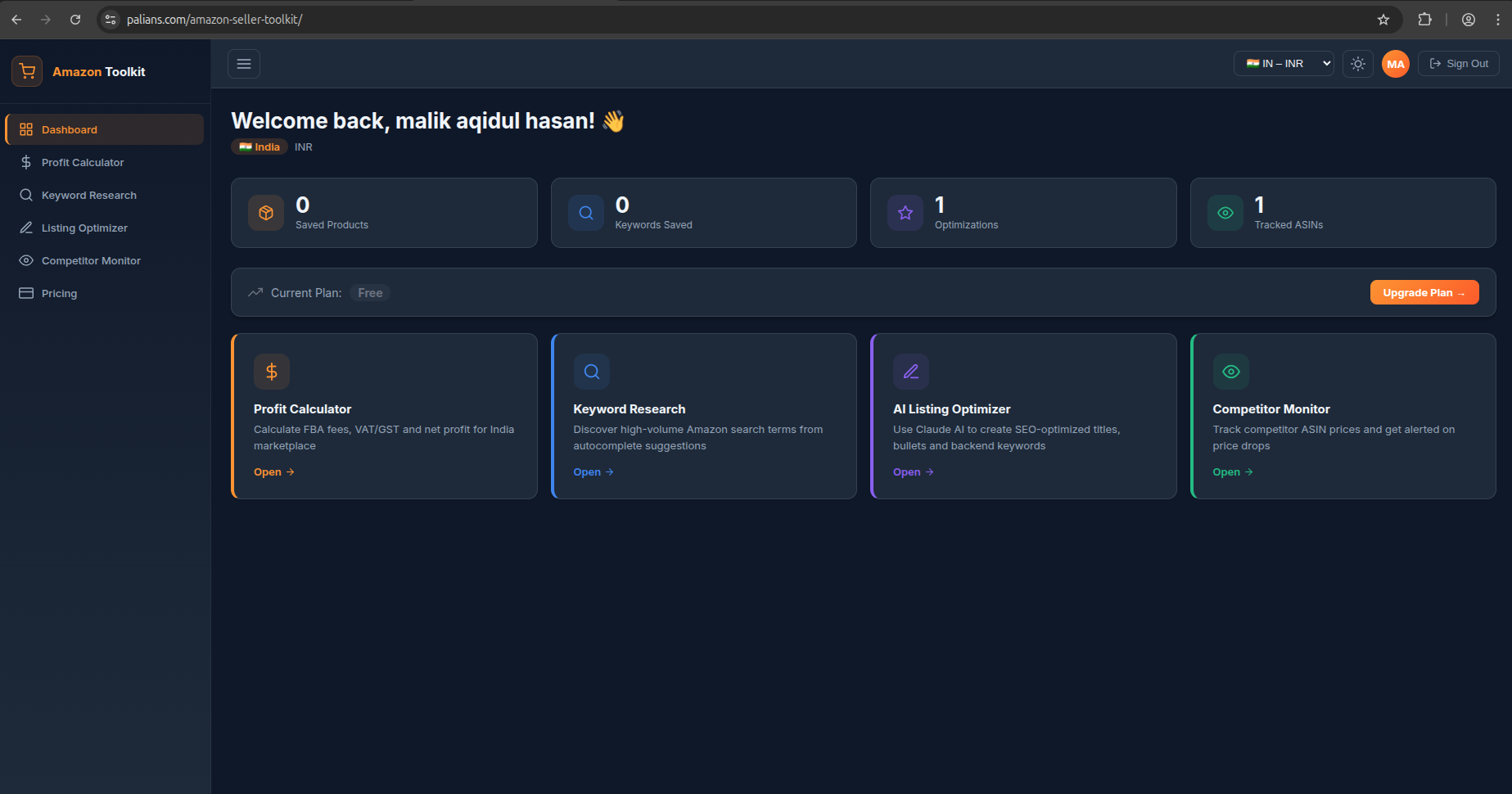
Task: Click the Tracked ASINs label
Action: click(x=1289, y=225)
